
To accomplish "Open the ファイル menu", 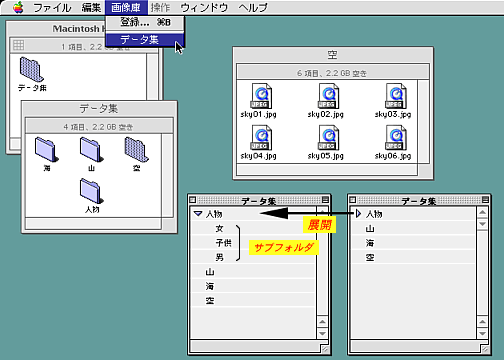I will point(52,7).
